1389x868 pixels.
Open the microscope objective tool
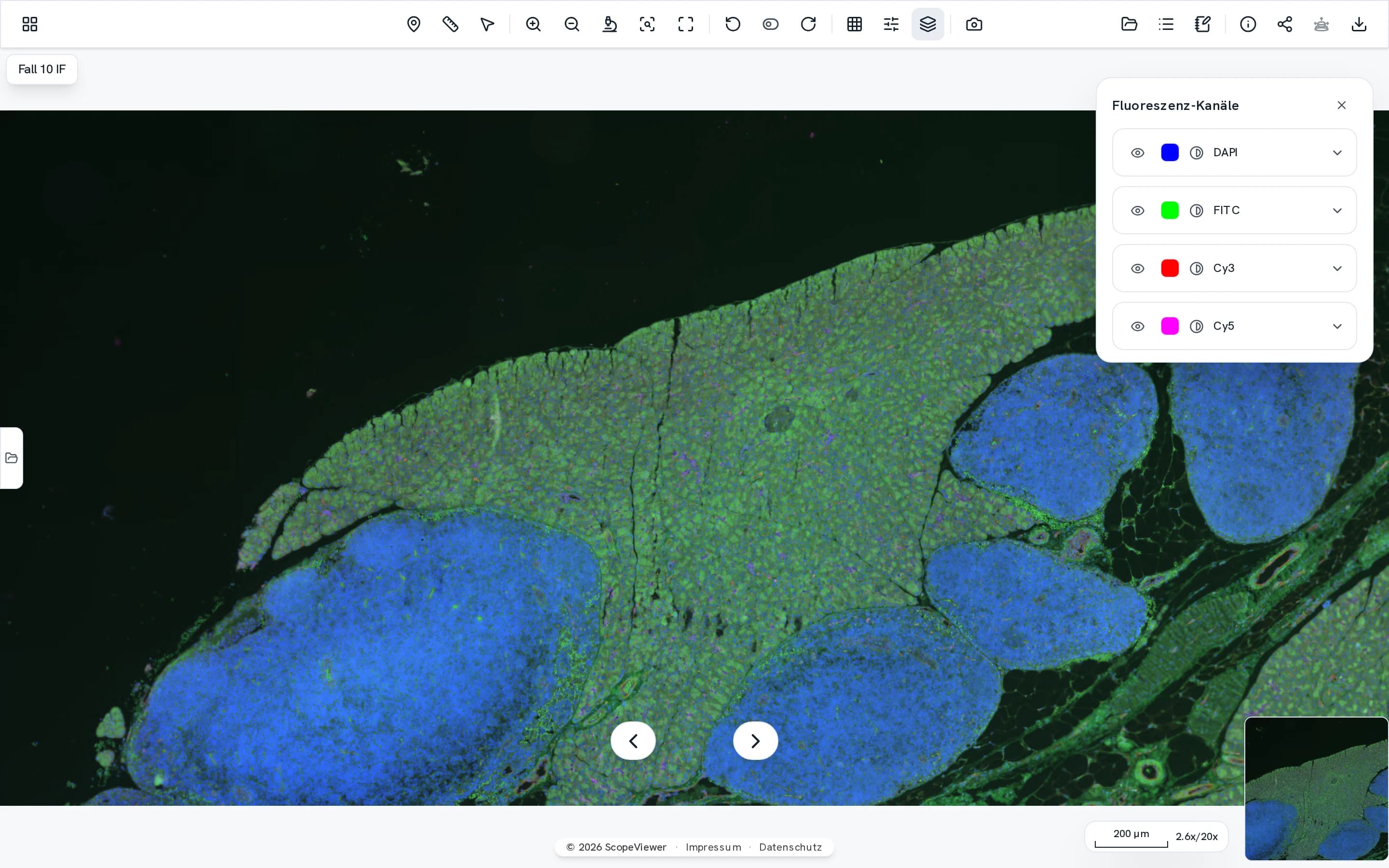(x=610, y=24)
